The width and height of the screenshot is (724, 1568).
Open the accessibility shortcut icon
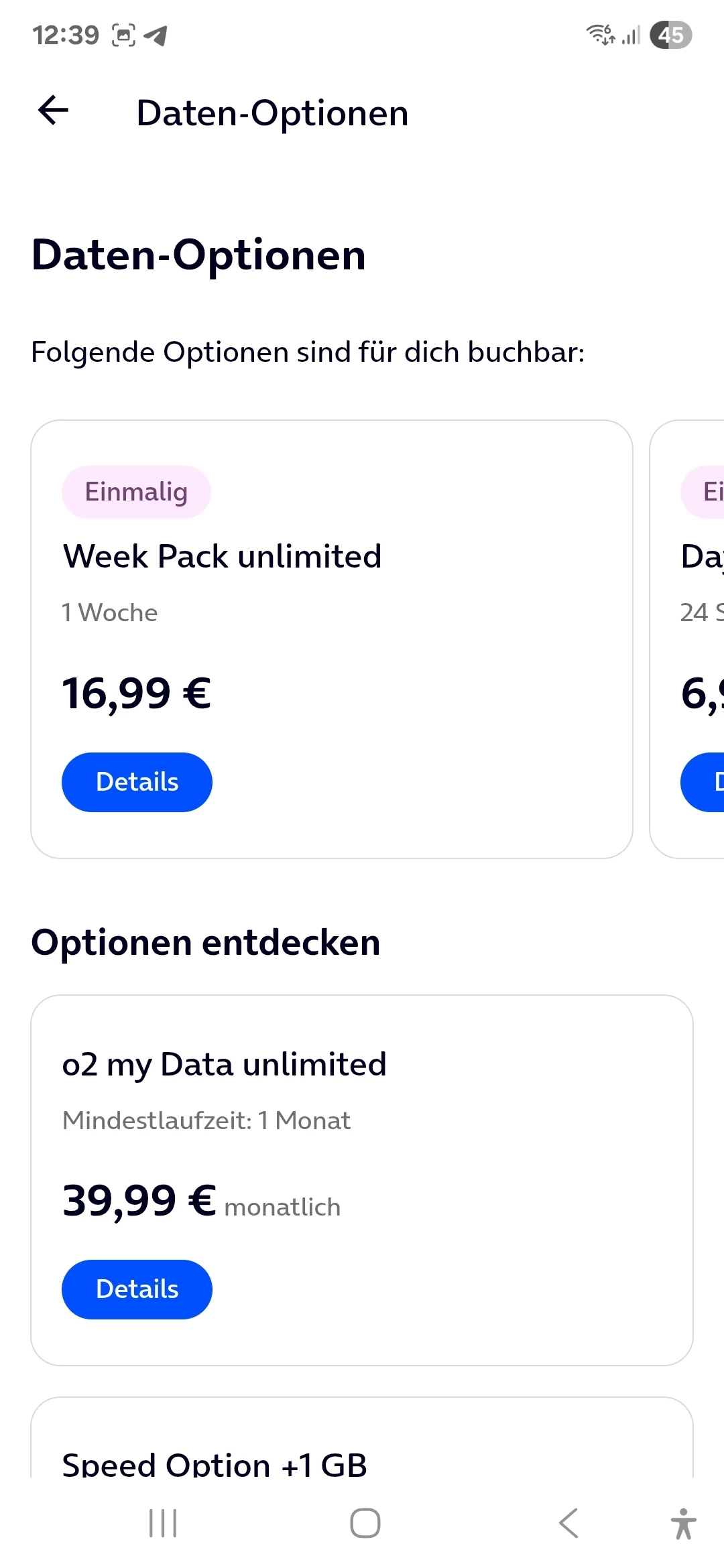pos(683,1523)
